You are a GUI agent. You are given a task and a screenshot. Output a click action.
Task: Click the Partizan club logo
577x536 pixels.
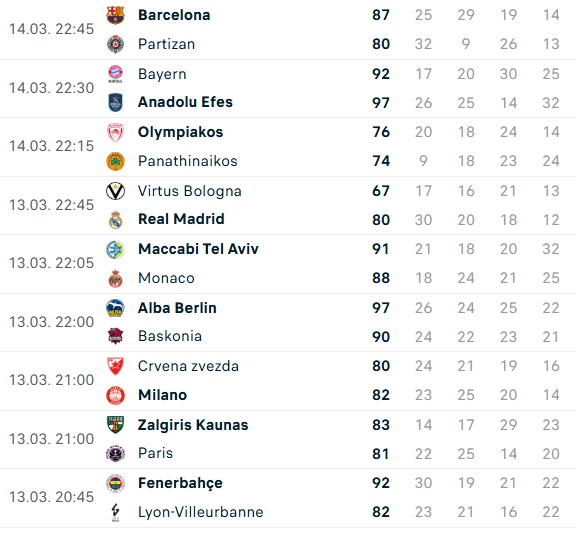pos(115,44)
